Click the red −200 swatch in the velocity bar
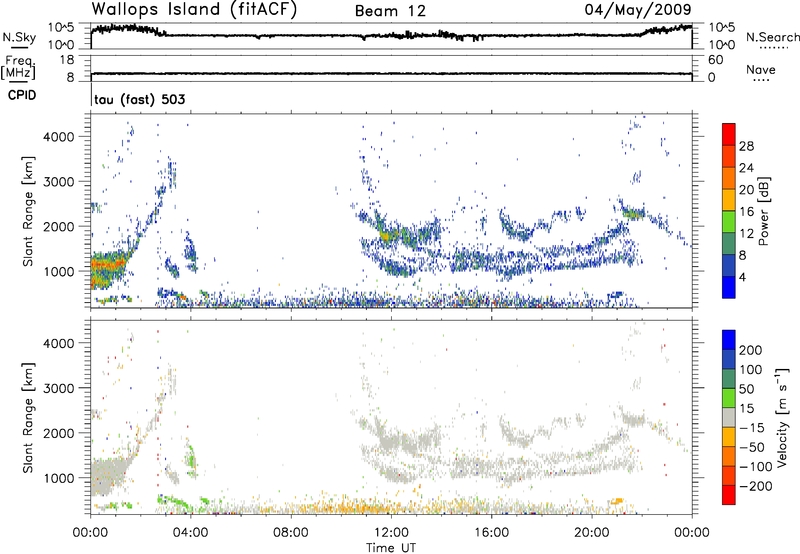 tap(729, 495)
